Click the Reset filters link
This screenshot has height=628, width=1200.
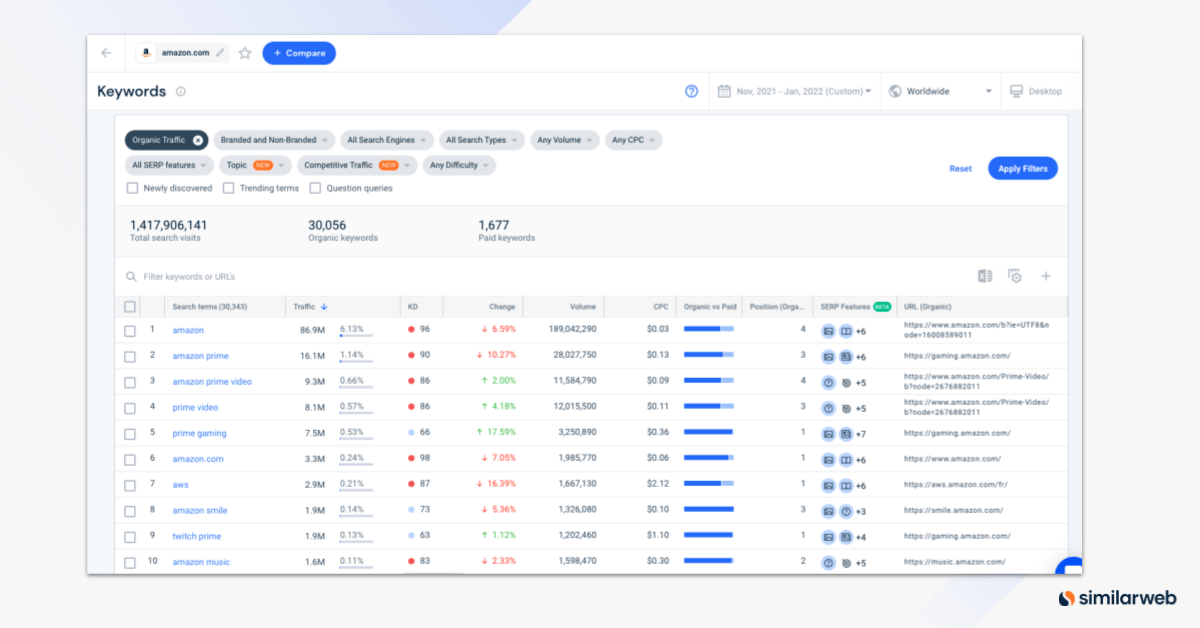(x=960, y=168)
